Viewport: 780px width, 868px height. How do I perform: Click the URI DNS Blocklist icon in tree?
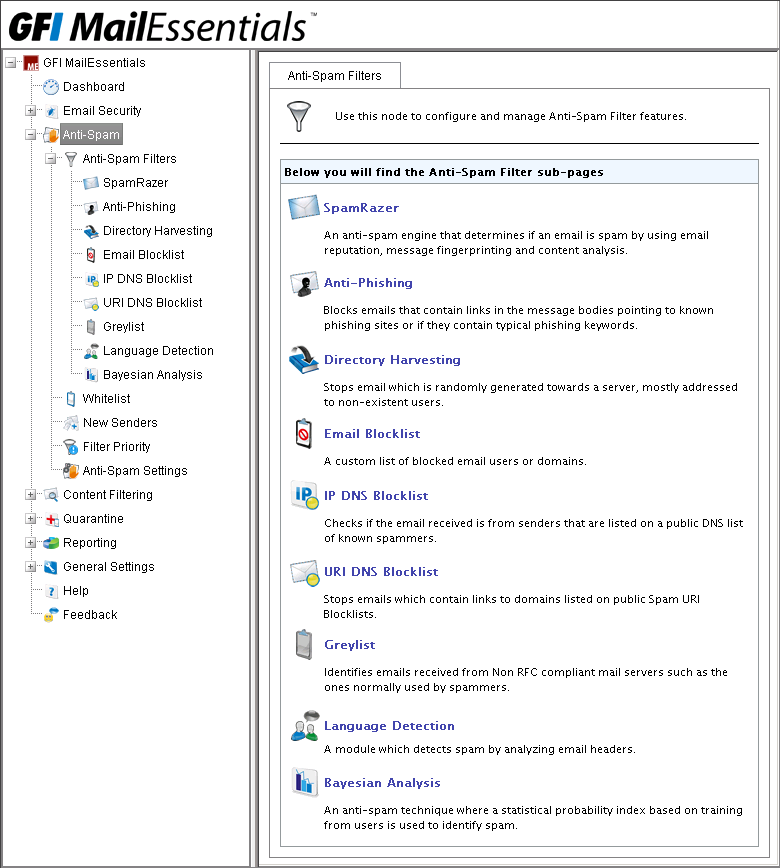click(91, 303)
